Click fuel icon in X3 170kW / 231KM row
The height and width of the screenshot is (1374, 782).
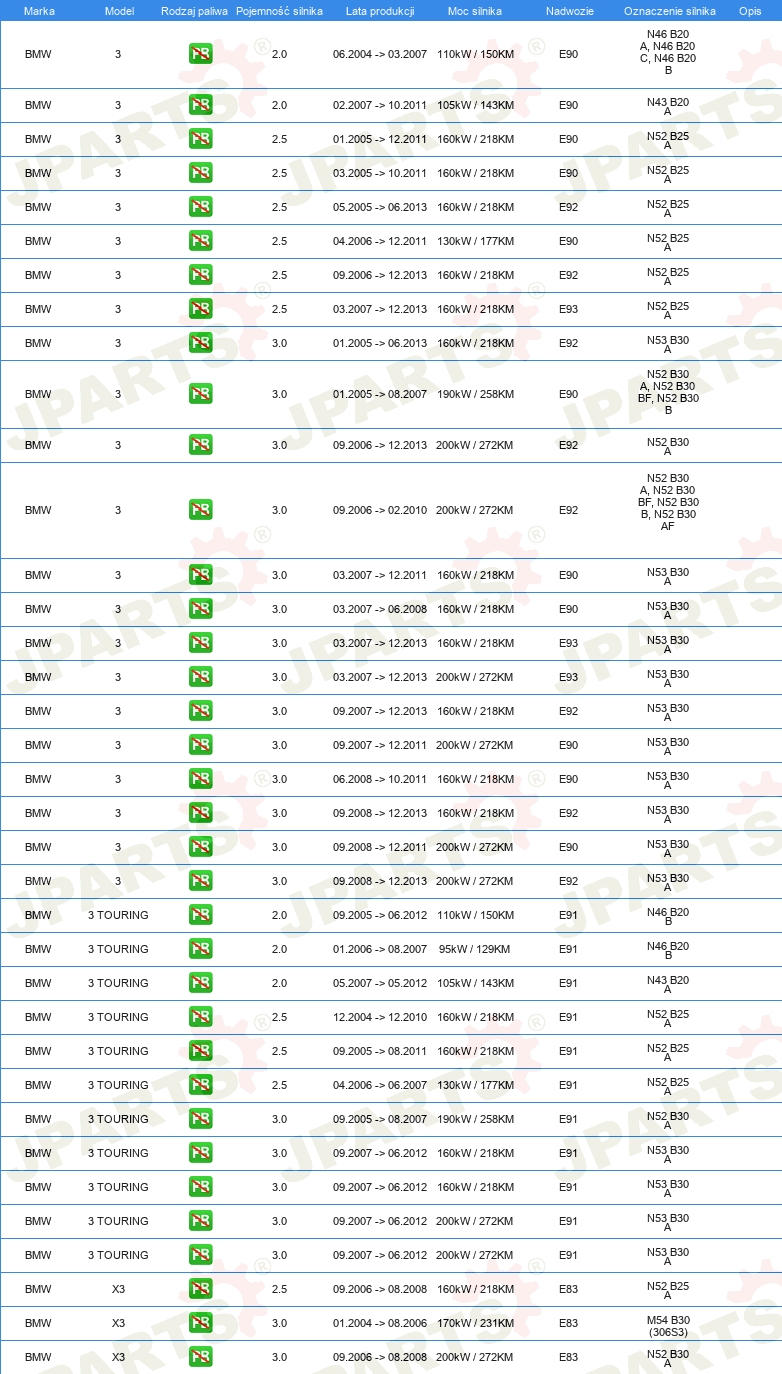coord(200,1323)
